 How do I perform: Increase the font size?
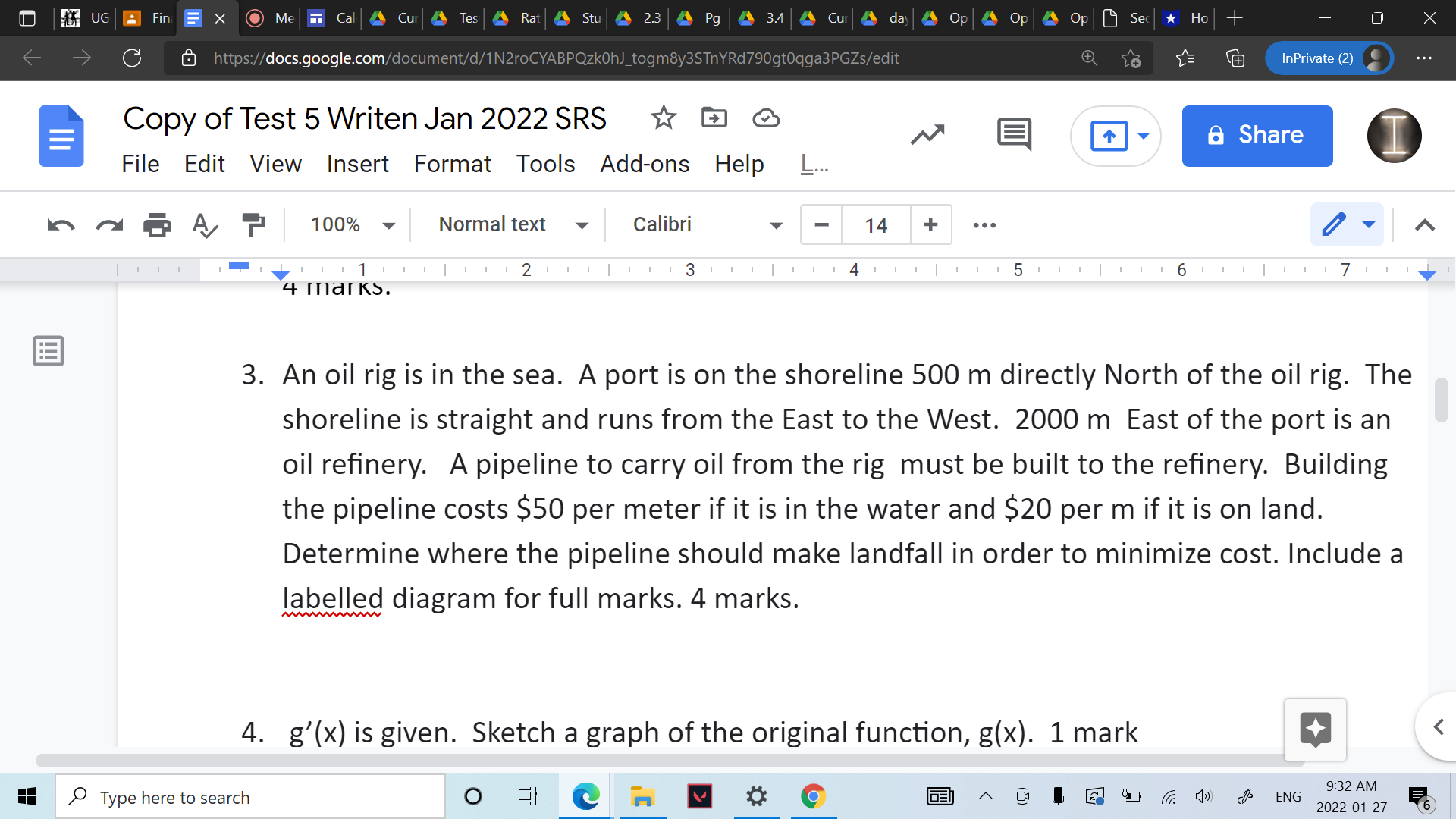point(930,224)
